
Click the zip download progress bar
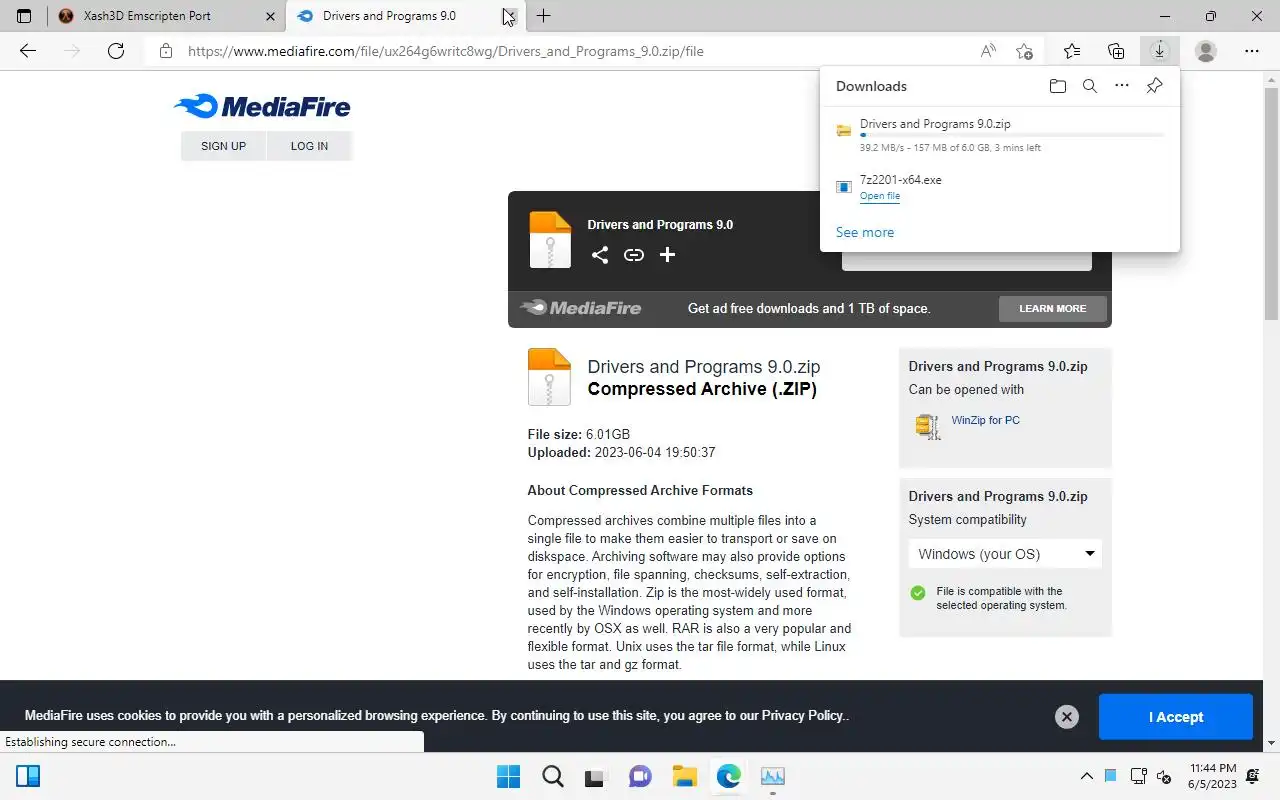(1012, 135)
